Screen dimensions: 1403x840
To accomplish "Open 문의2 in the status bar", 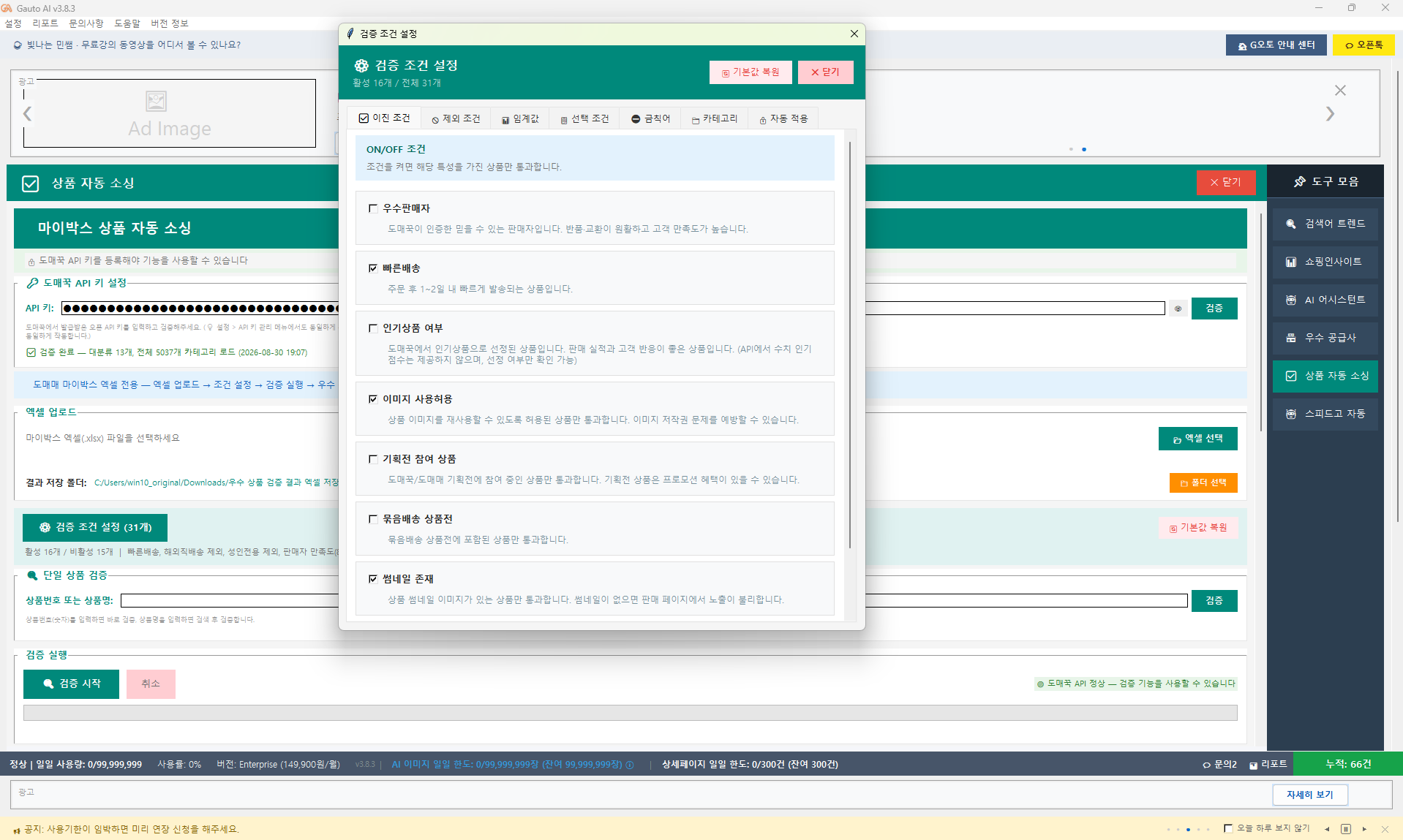I will (1219, 765).
